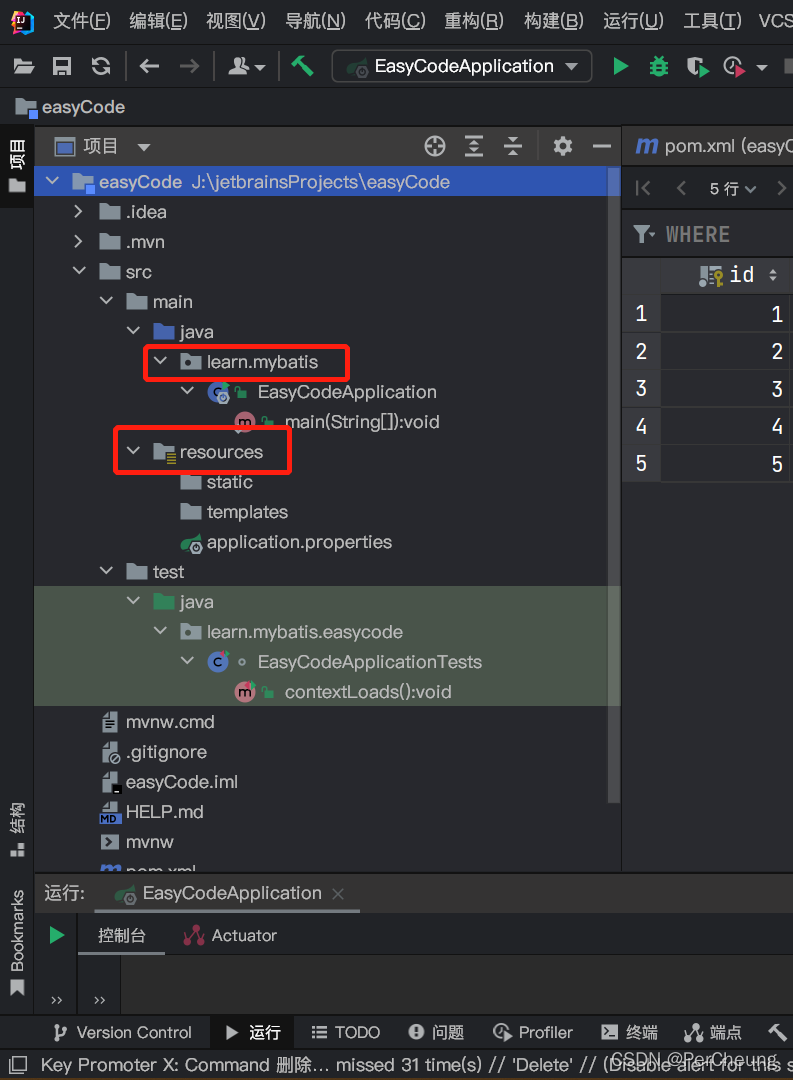This screenshot has width=793, height=1080.
Task: Run EasyCodeApplication with green play icon
Action: [x=621, y=66]
